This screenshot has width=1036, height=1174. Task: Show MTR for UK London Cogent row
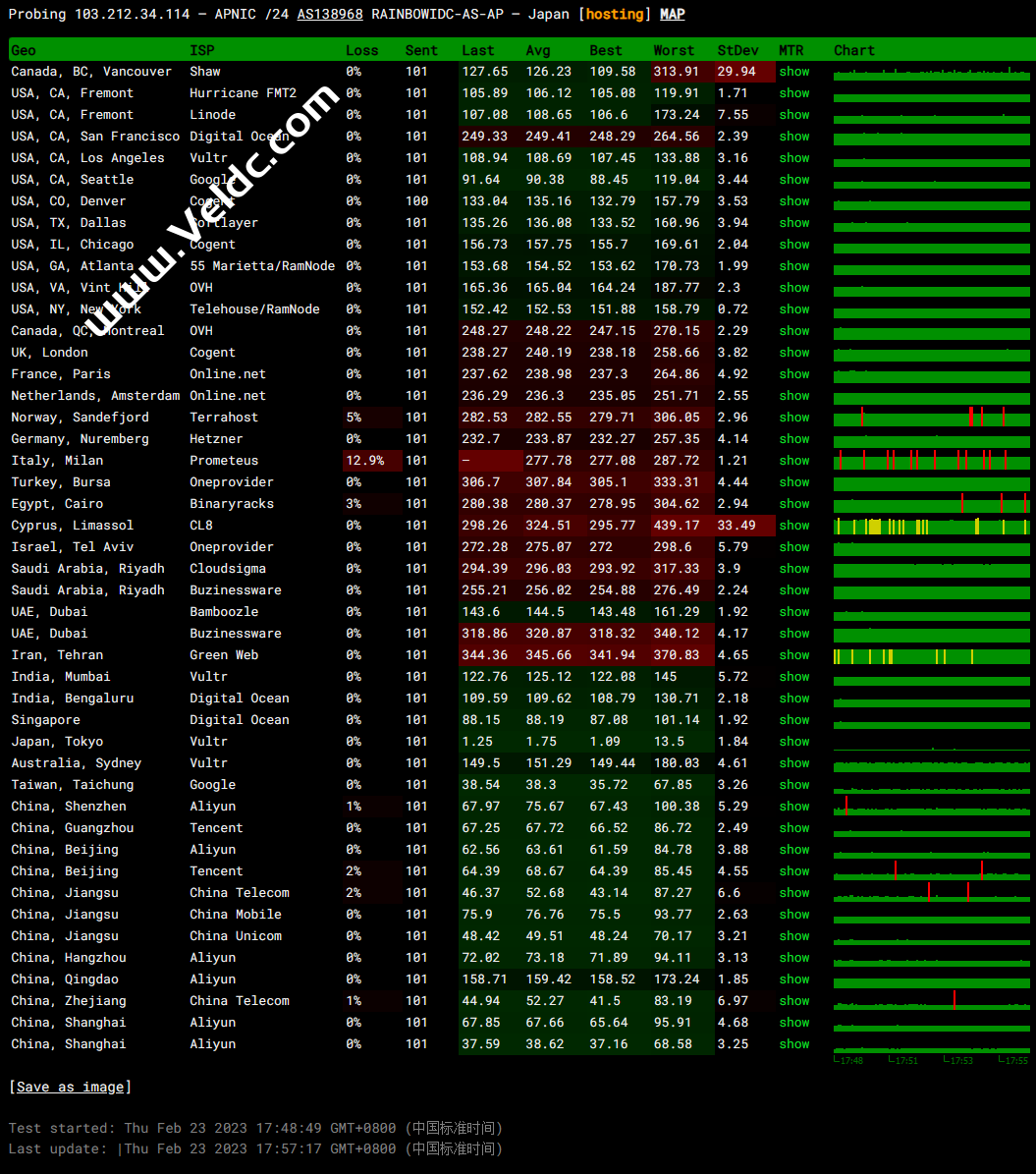tap(794, 353)
